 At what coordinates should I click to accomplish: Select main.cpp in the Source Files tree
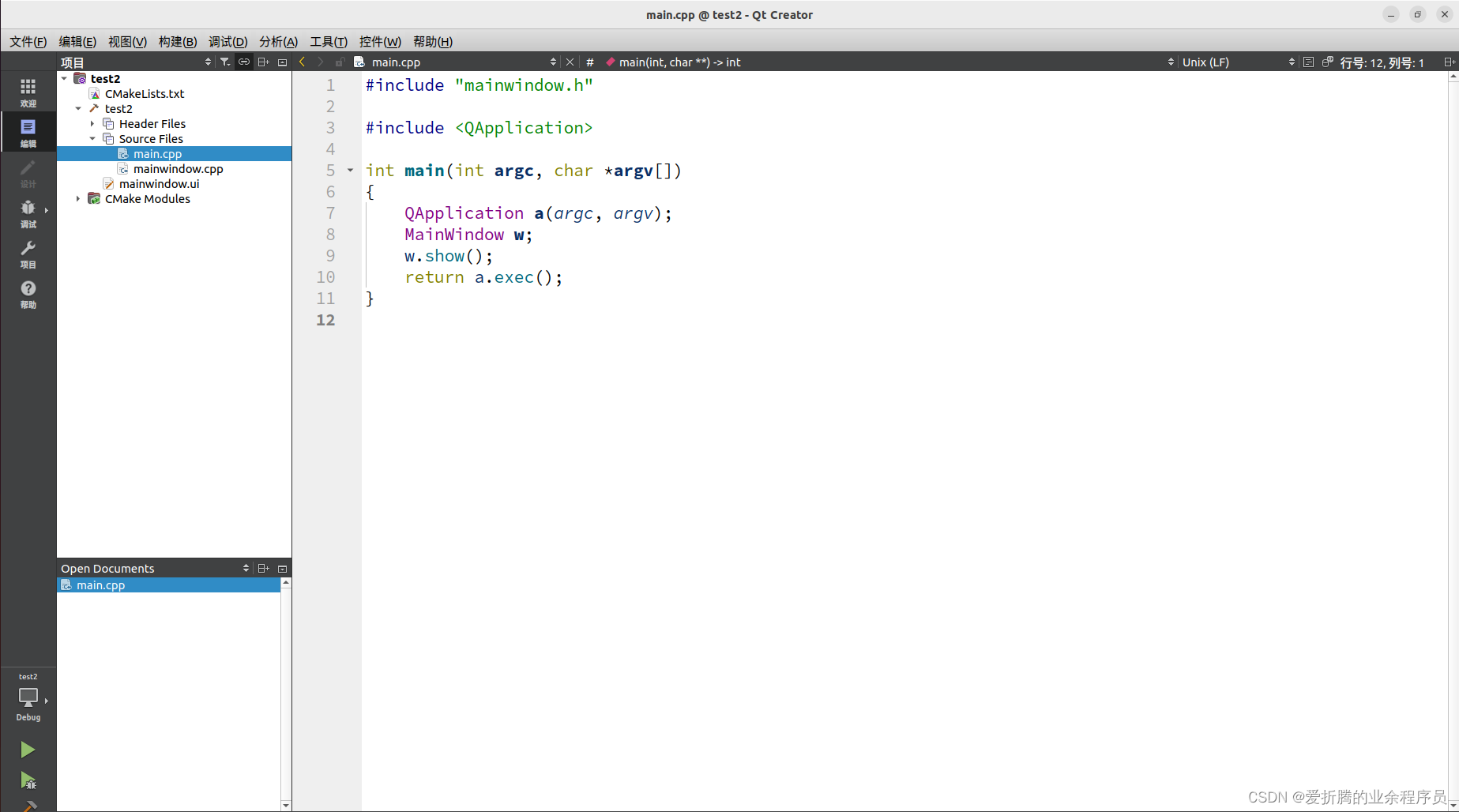[x=174, y=153]
